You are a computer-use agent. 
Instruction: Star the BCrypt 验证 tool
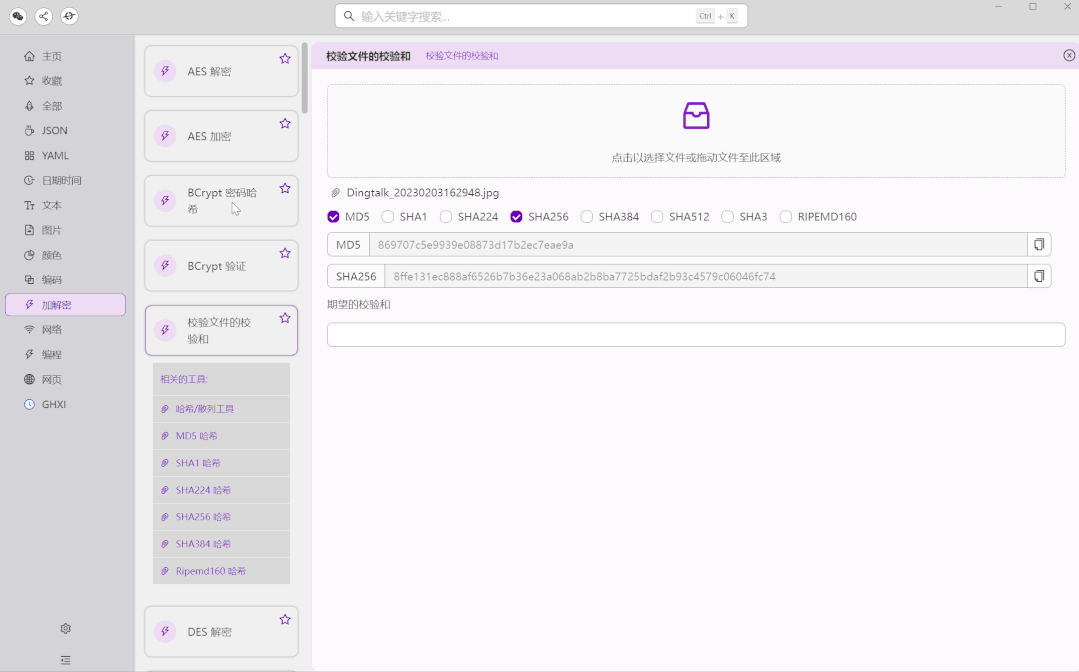point(285,253)
